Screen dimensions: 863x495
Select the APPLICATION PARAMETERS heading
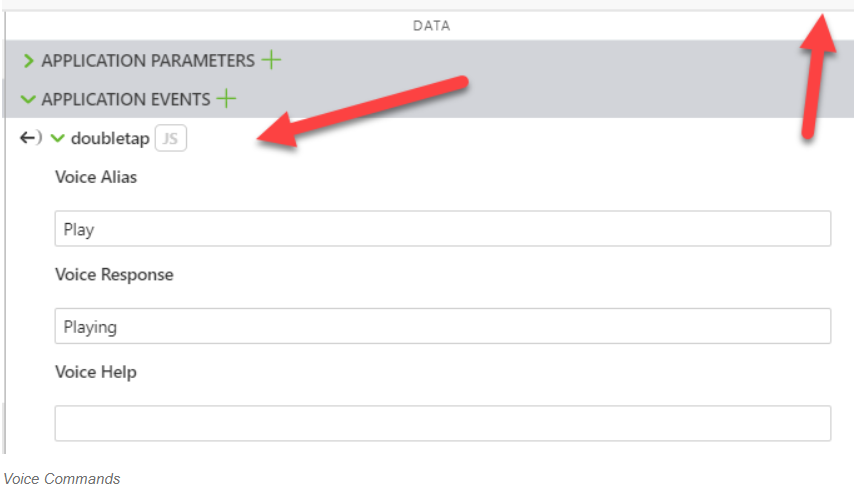[147, 61]
